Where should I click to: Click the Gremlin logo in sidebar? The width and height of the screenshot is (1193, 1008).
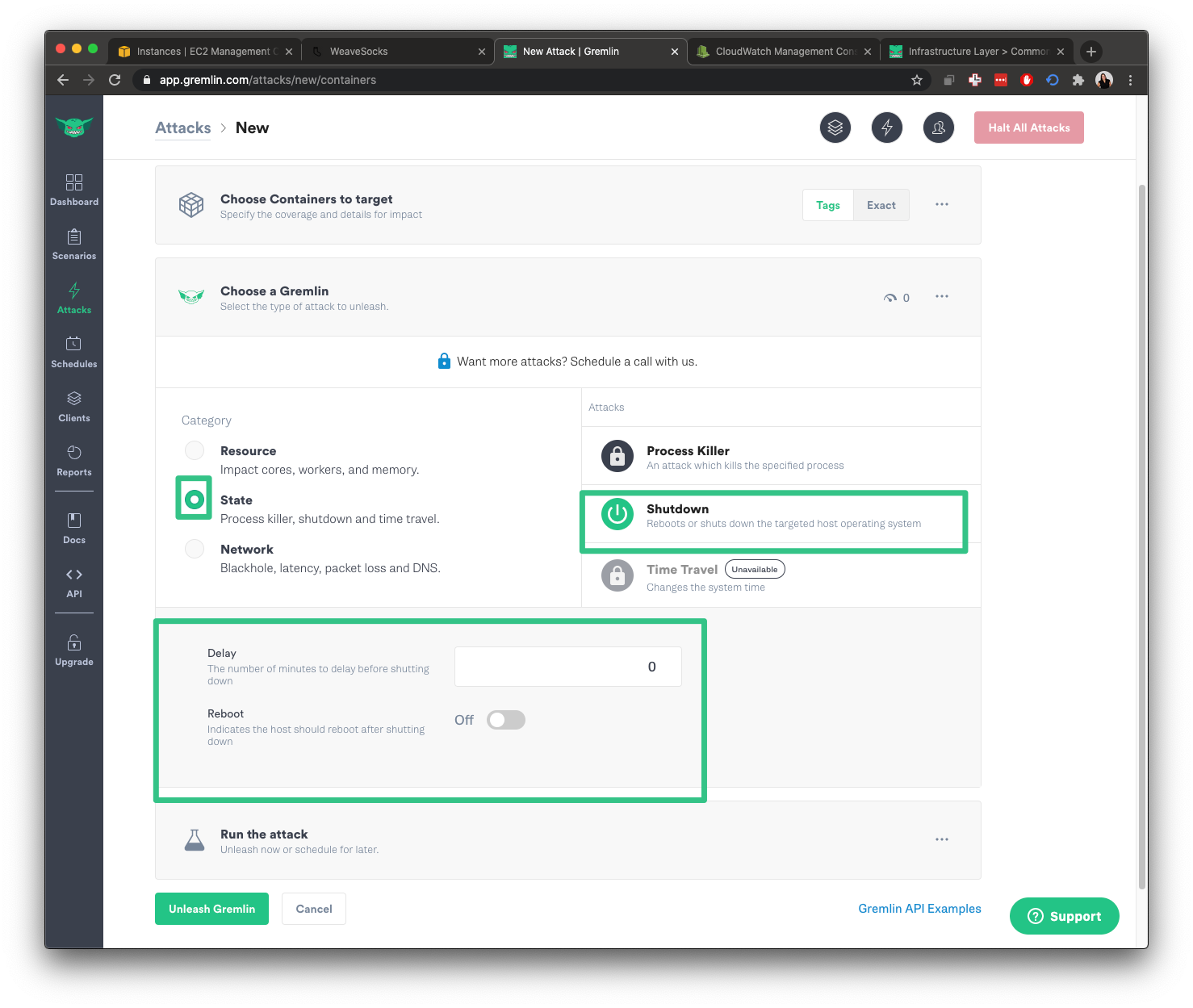[x=74, y=127]
